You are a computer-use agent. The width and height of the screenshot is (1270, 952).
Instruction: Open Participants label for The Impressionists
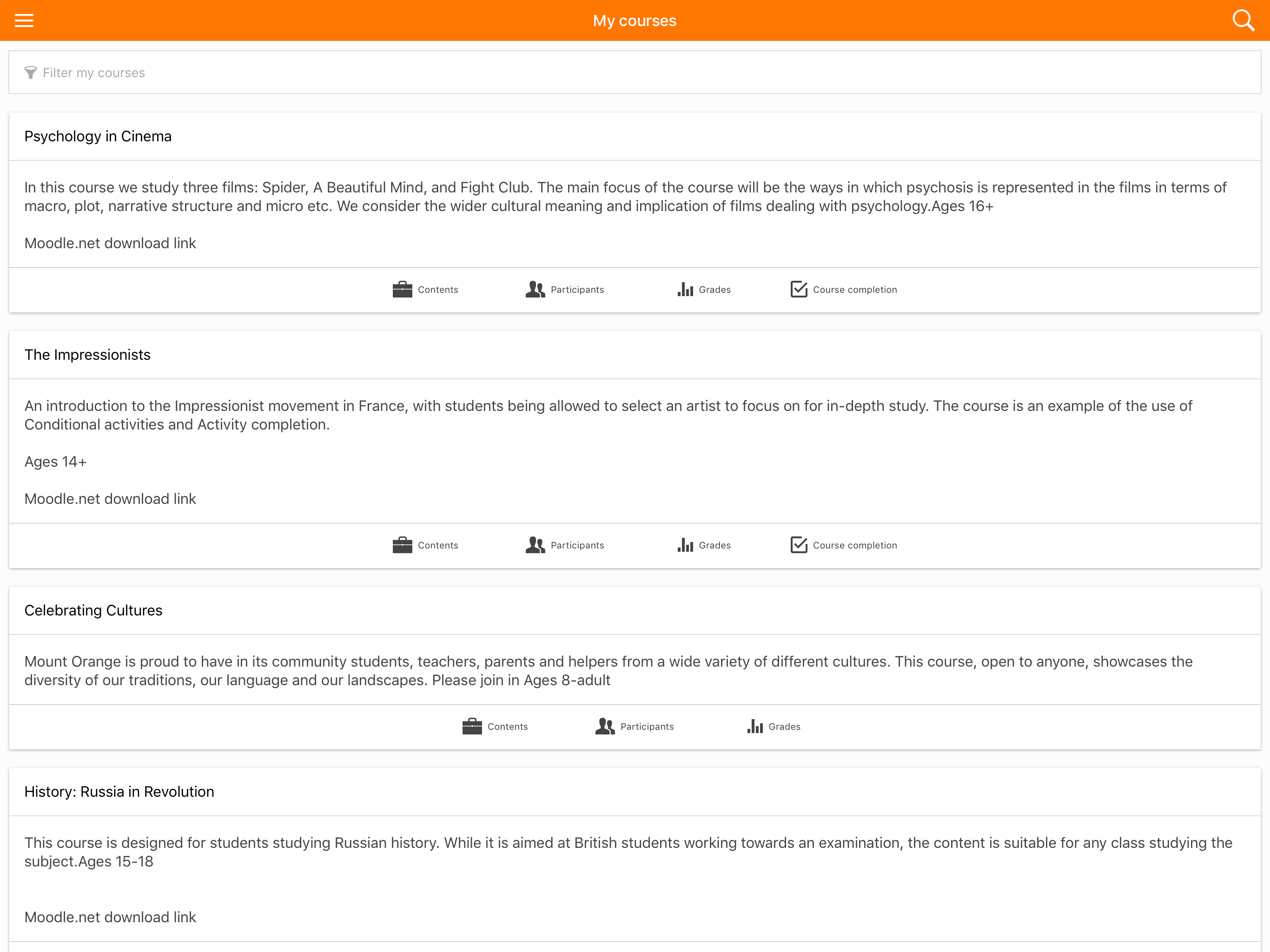pyautogui.click(x=577, y=545)
